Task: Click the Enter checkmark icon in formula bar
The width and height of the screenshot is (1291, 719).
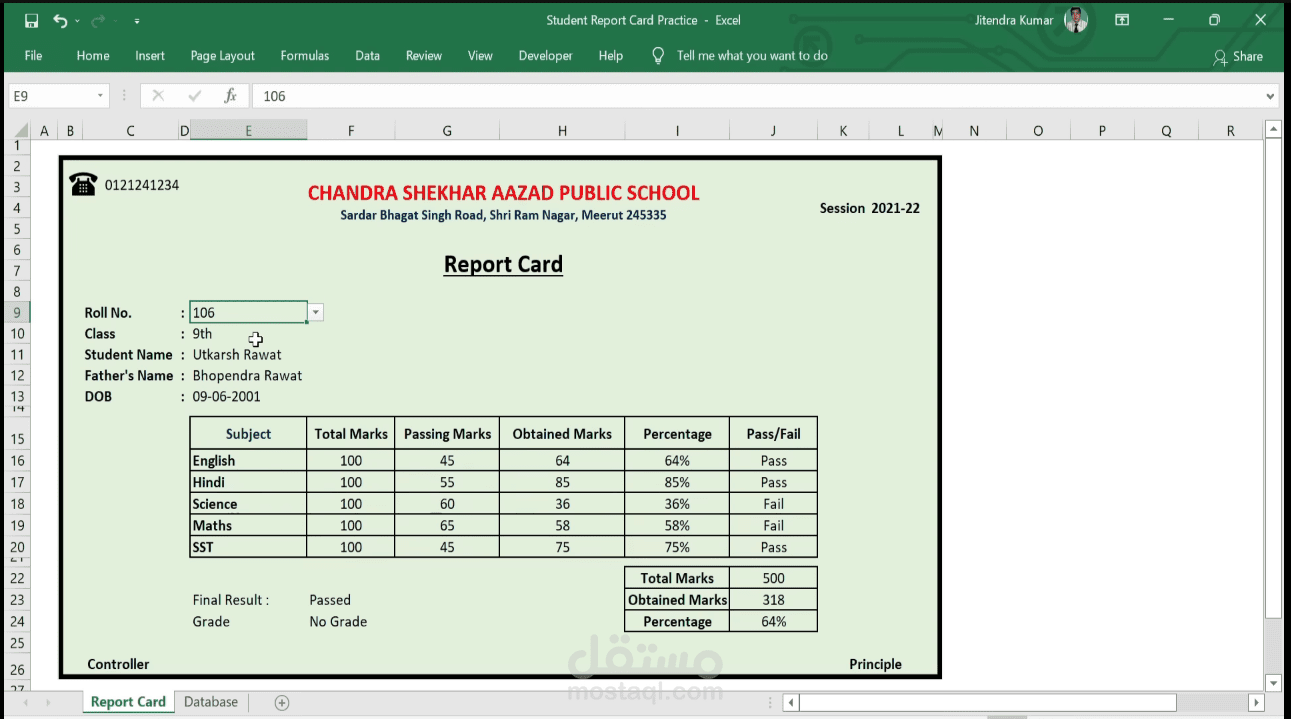Action: pos(195,96)
